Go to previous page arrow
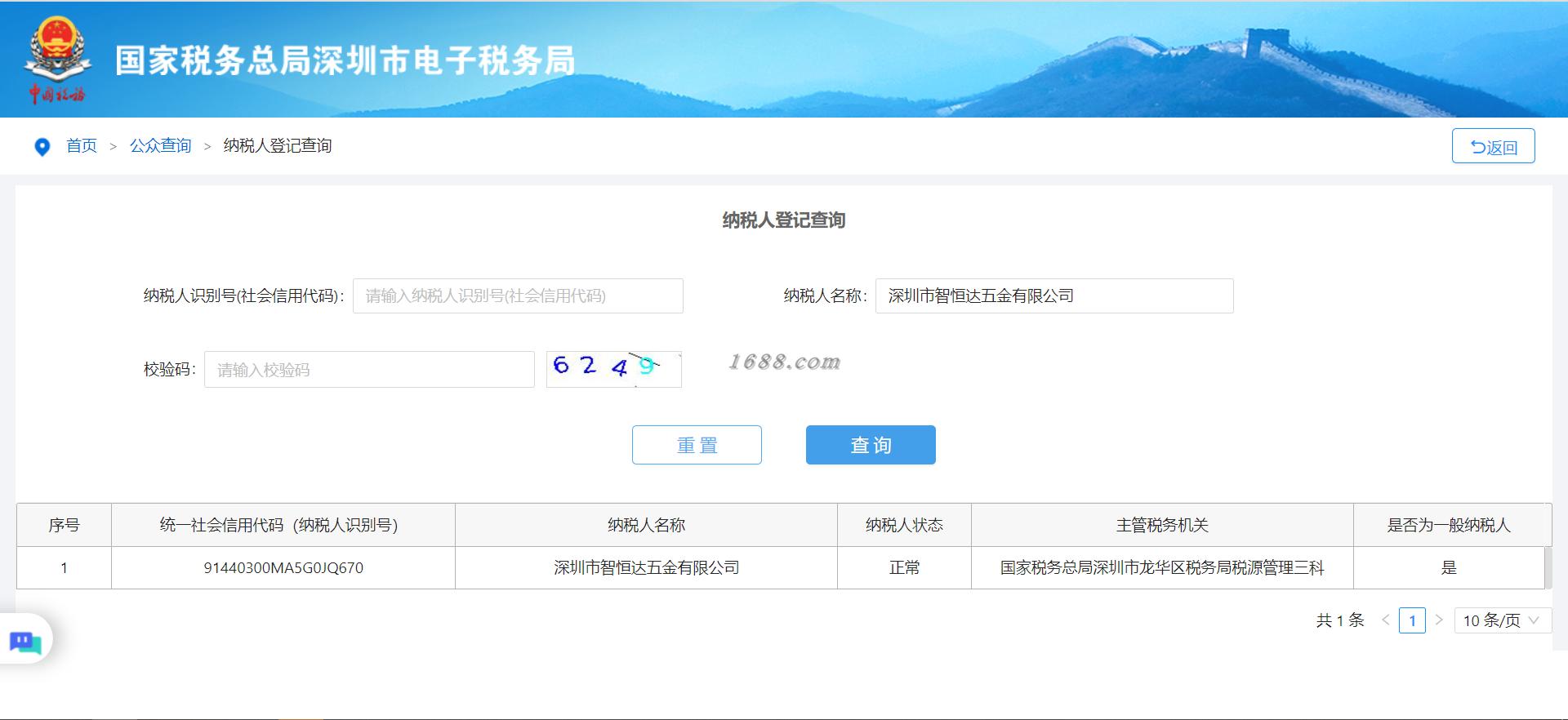1568x720 pixels. point(1386,620)
